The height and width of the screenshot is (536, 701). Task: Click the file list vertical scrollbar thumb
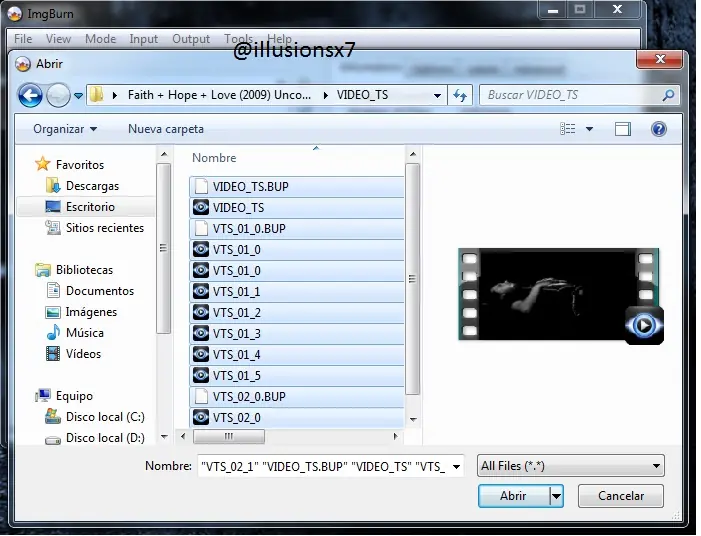(412, 279)
